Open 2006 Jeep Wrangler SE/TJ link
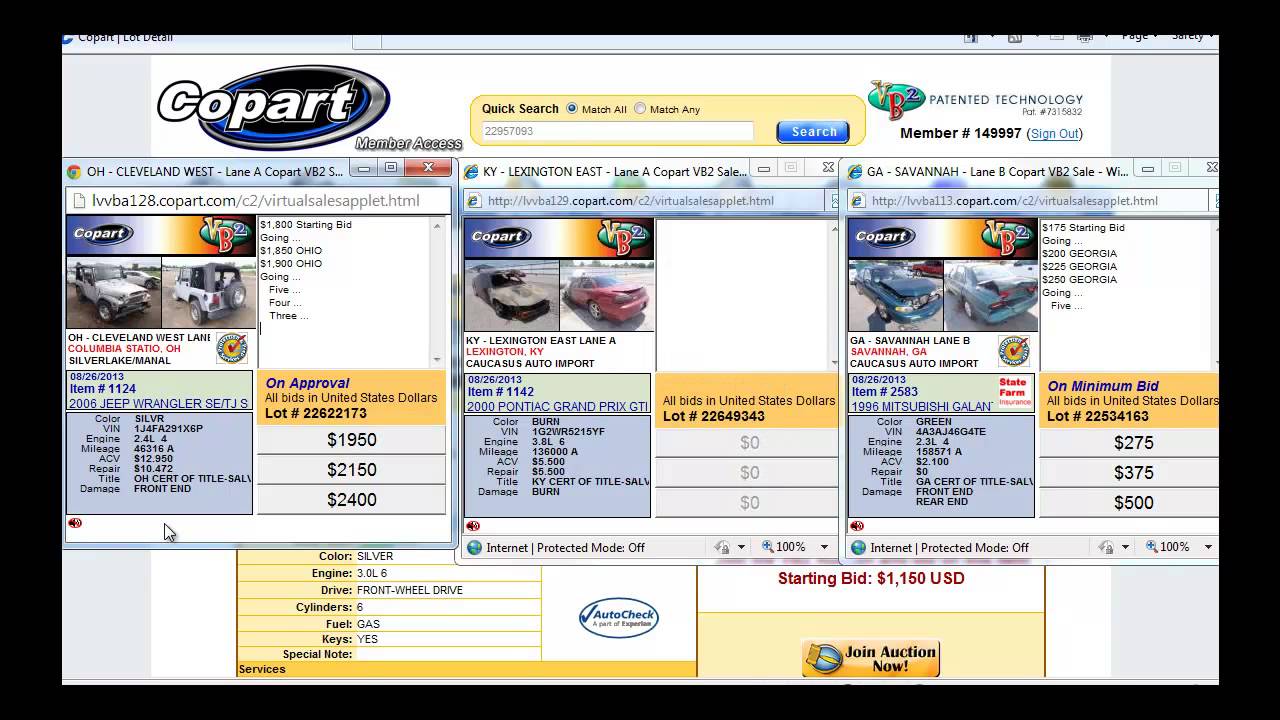1280x720 pixels. coord(159,404)
